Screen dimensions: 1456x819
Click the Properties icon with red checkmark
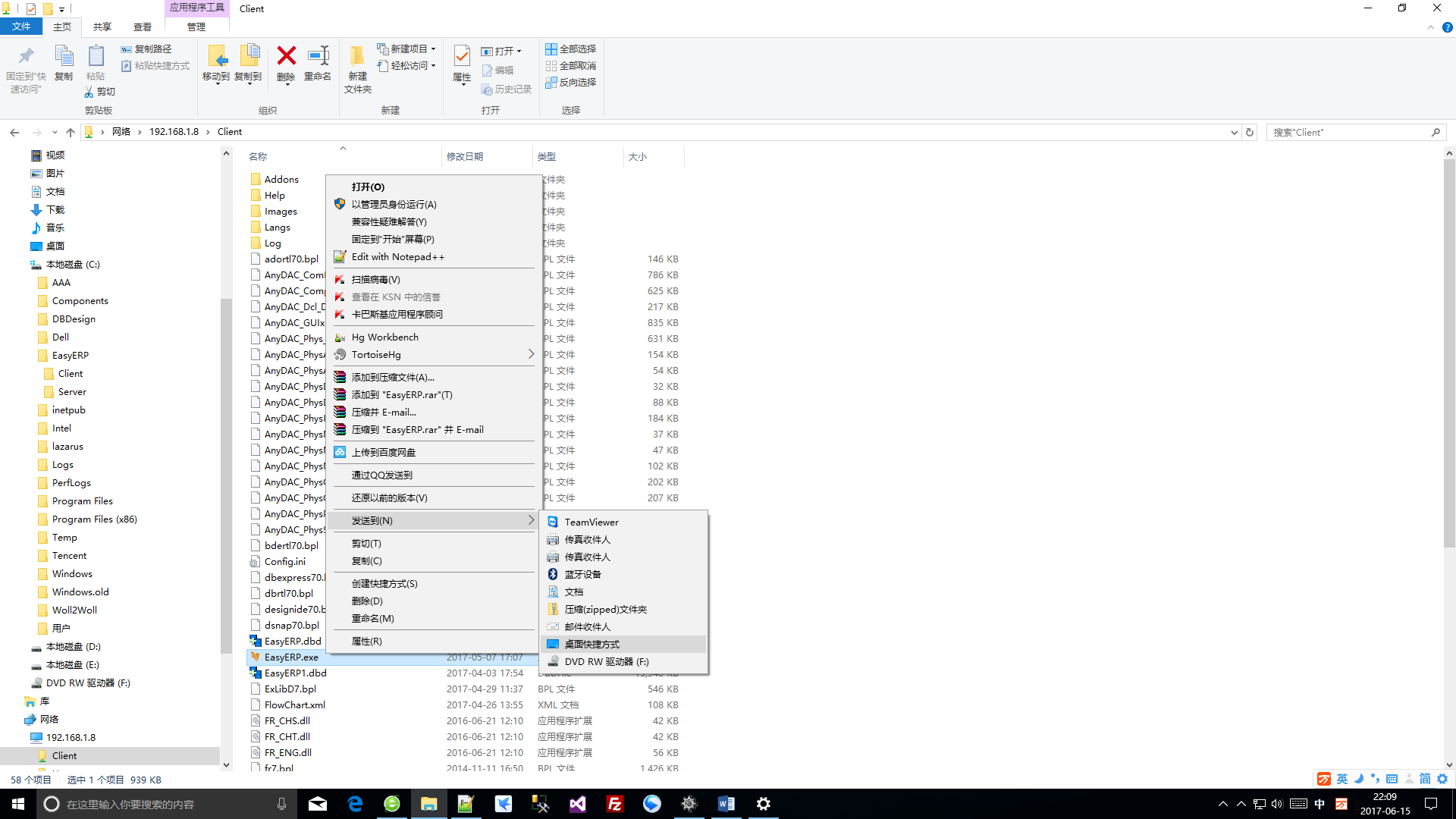coord(462,57)
